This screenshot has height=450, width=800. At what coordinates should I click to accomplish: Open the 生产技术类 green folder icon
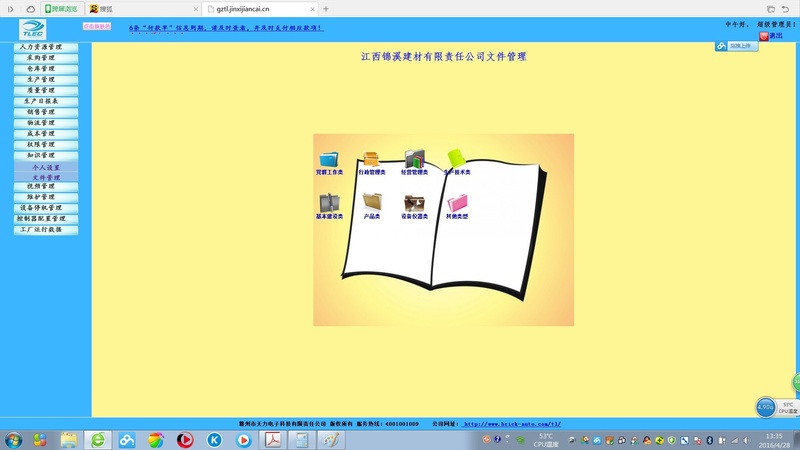pyautogui.click(x=457, y=159)
